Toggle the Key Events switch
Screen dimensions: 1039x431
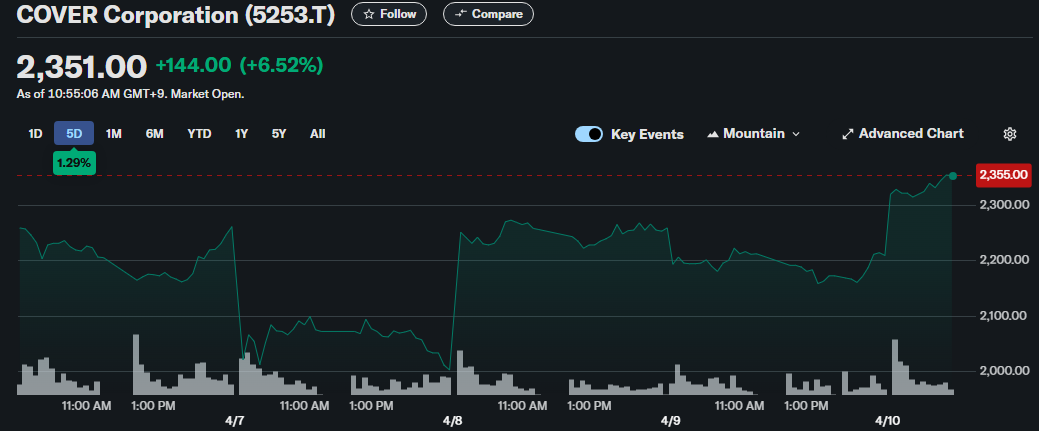coord(589,134)
